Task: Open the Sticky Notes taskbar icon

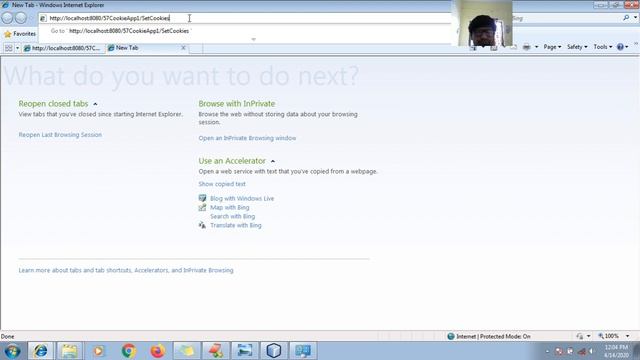Action: click(187, 351)
